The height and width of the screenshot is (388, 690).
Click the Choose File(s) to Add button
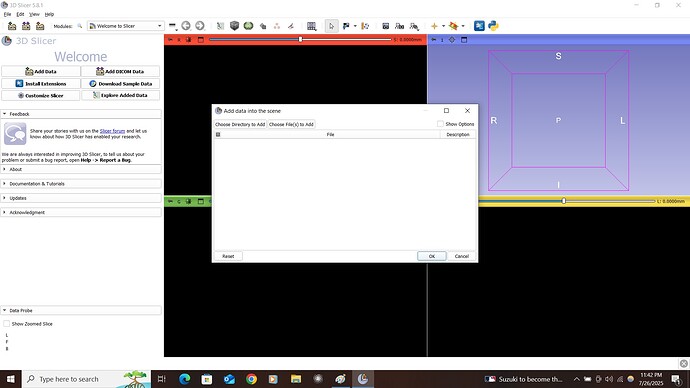291,124
